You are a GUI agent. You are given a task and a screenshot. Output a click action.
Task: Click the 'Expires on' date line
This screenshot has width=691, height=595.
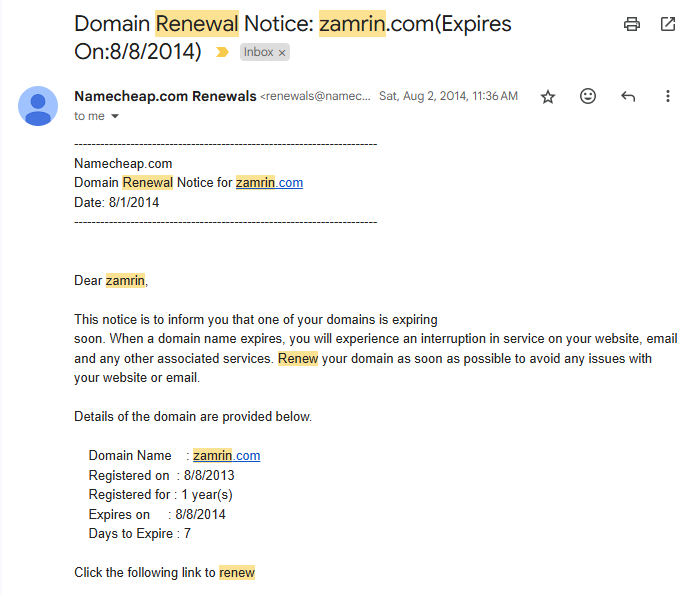[157, 514]
